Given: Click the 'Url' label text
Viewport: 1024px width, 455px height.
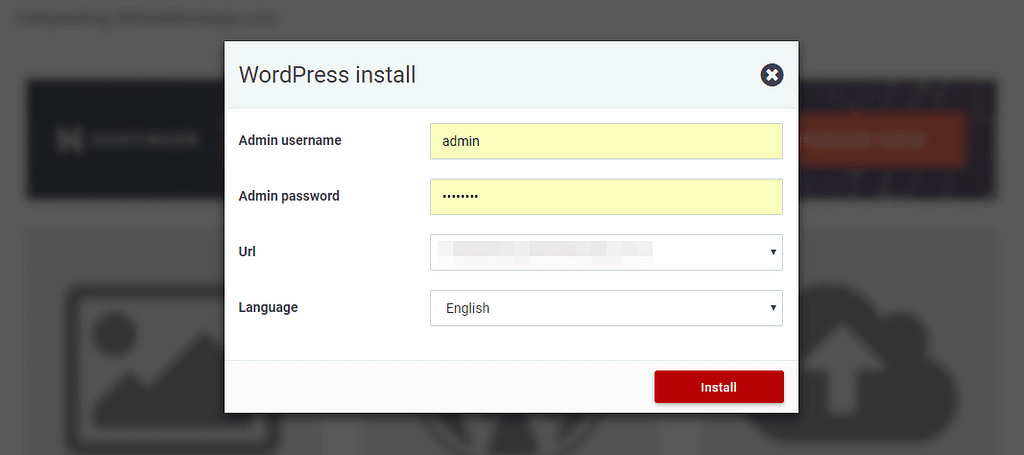Looking at the screenshot, I should pos(247,251).
